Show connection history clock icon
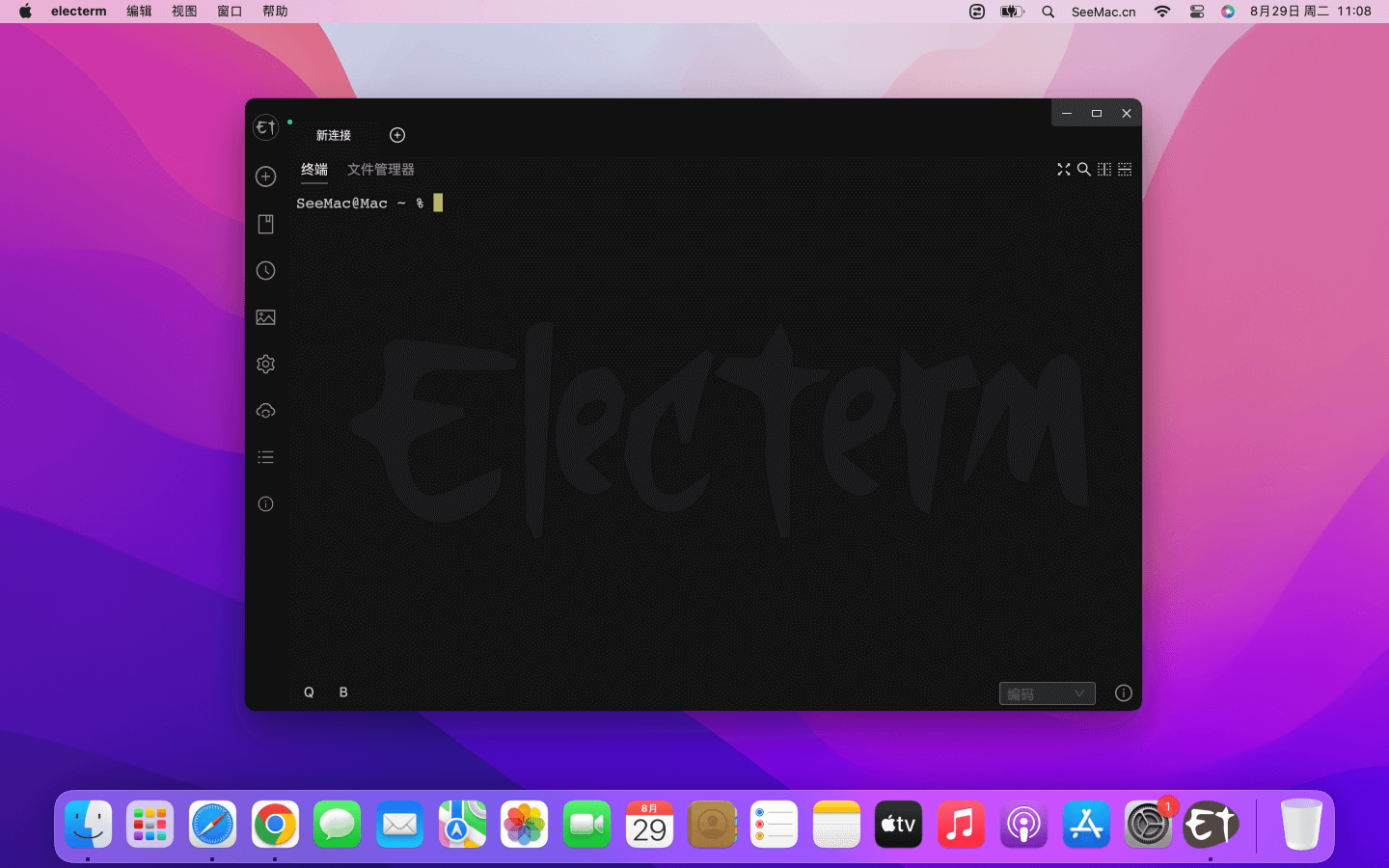 point(266,271)
